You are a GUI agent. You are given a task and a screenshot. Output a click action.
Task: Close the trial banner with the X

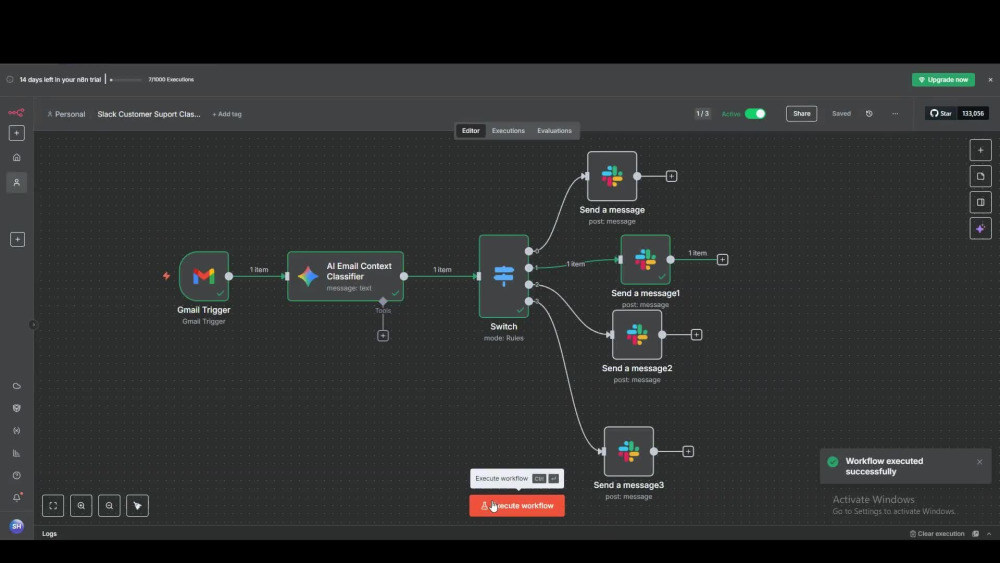990,80
